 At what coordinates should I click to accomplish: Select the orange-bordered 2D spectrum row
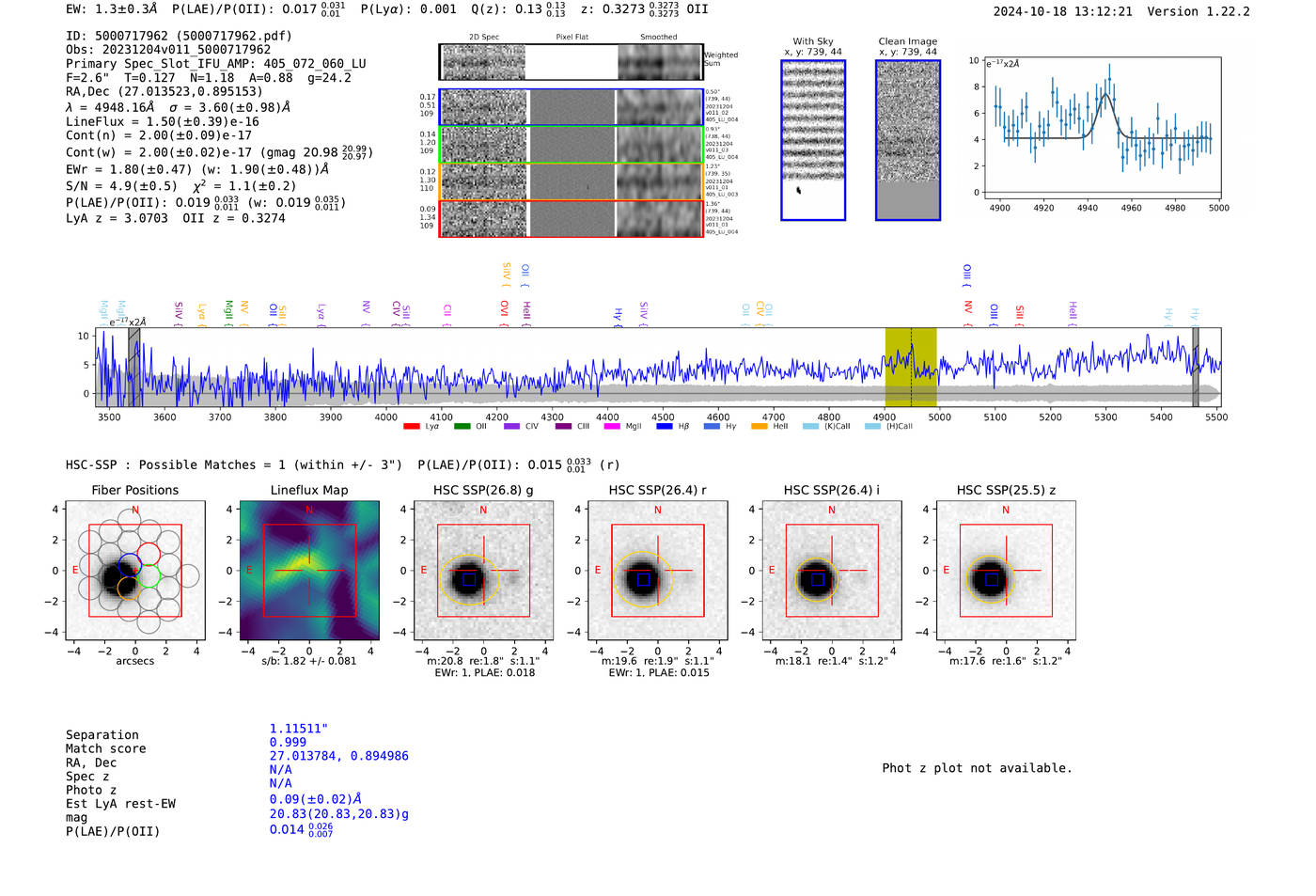point(571,181)
